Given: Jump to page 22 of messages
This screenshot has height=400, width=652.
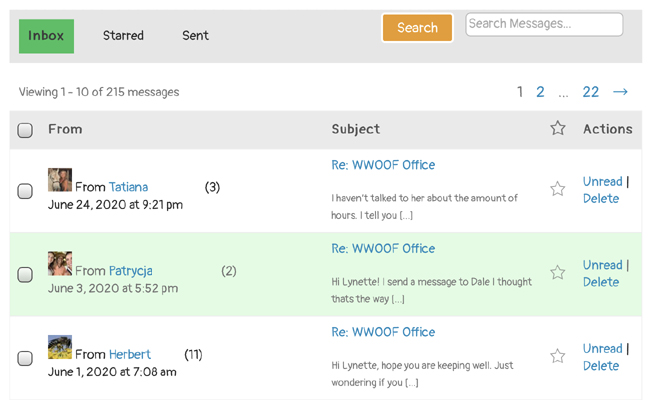Looking at the screenshot, I should [x=590, y=92].
